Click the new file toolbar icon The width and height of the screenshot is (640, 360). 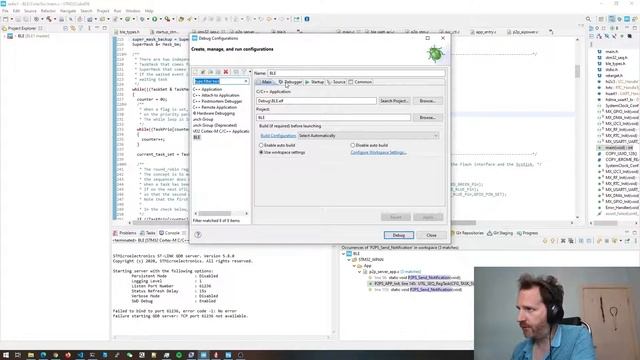click(5, 19)
